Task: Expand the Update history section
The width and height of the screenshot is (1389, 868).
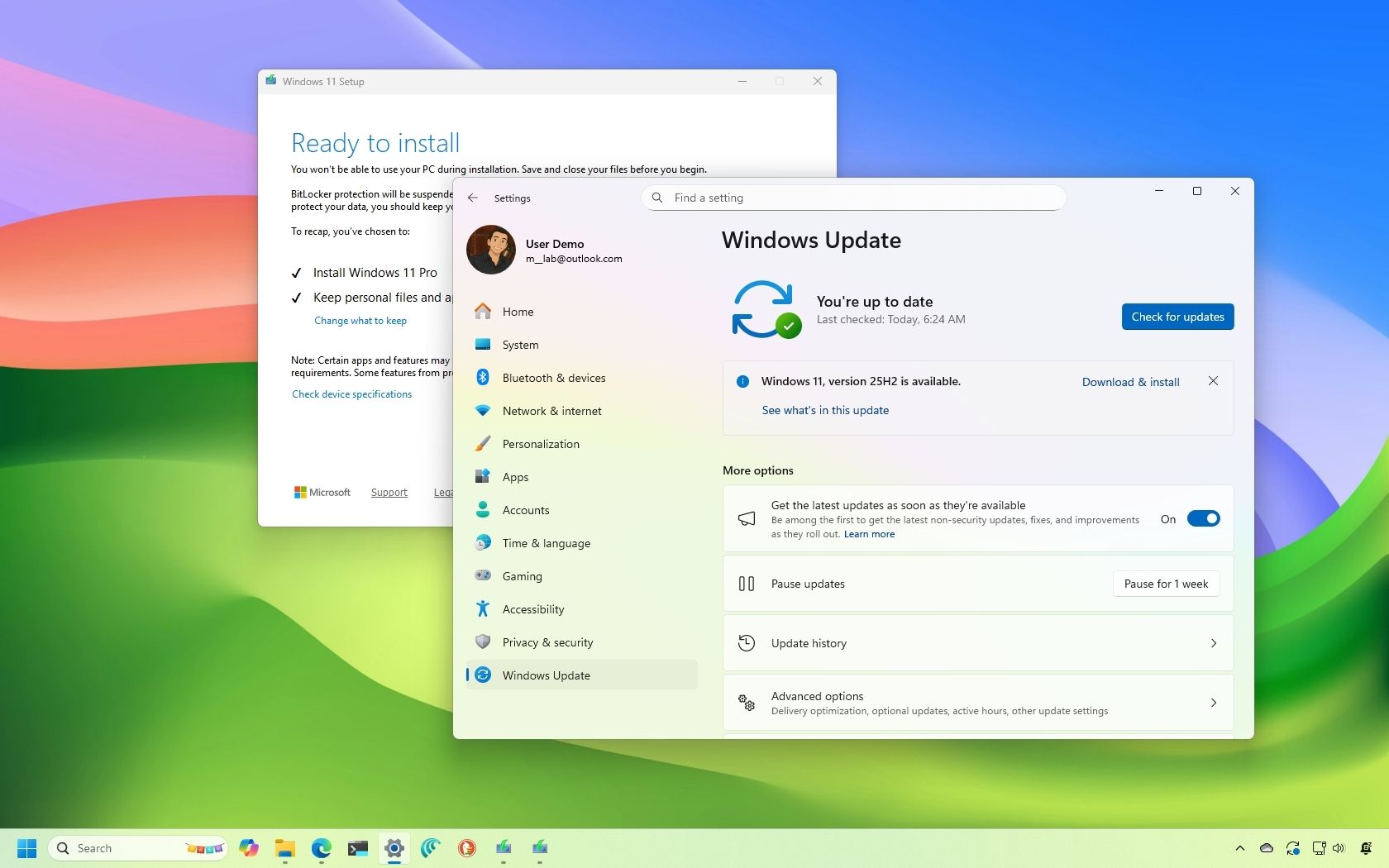Action: point(976,643)
